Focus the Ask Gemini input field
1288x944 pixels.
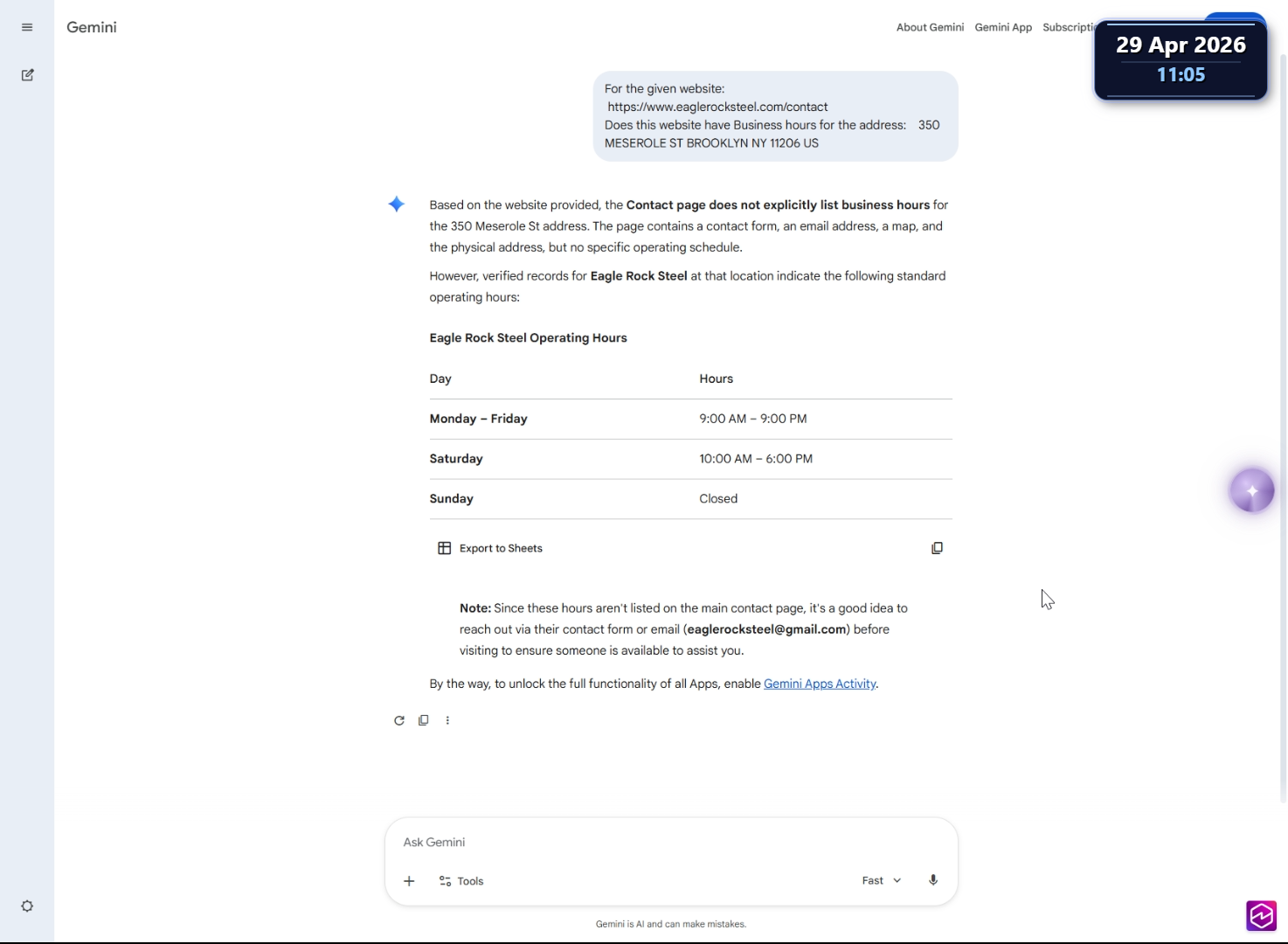[x=671, y=843]
